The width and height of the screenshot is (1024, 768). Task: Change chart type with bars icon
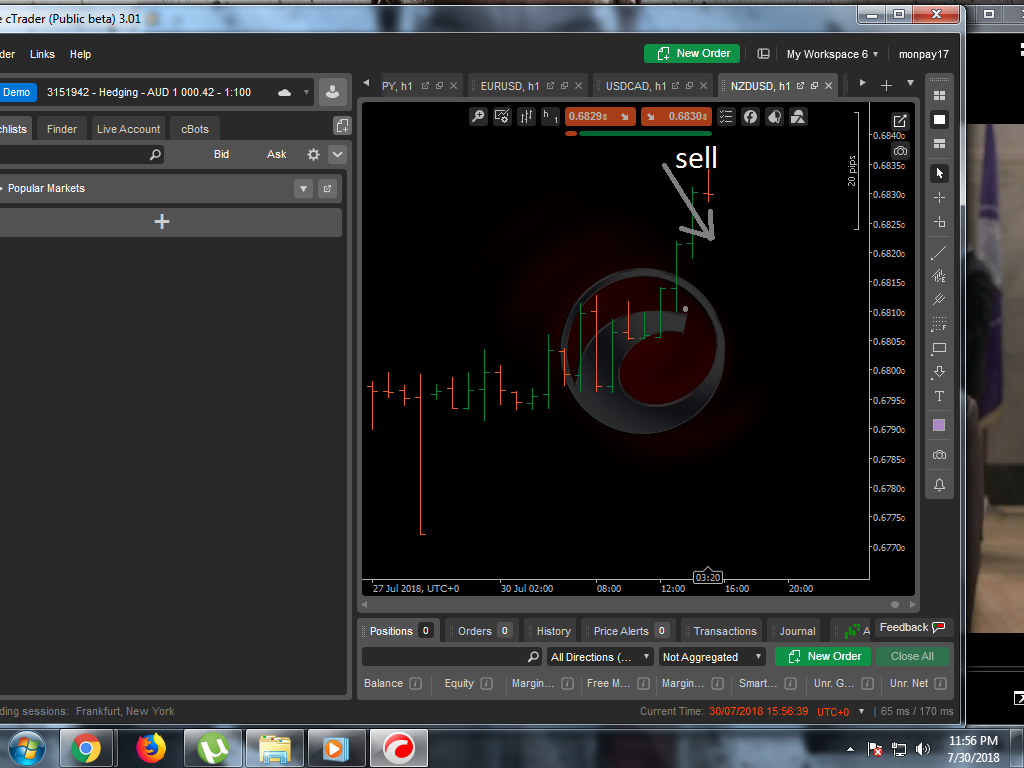click(x=526, y=117)
